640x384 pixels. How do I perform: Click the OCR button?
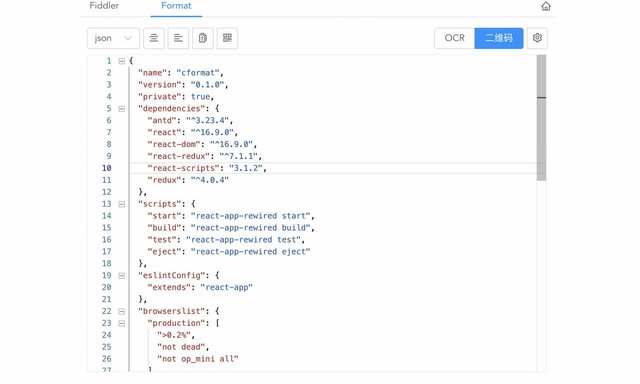[454, 38]
